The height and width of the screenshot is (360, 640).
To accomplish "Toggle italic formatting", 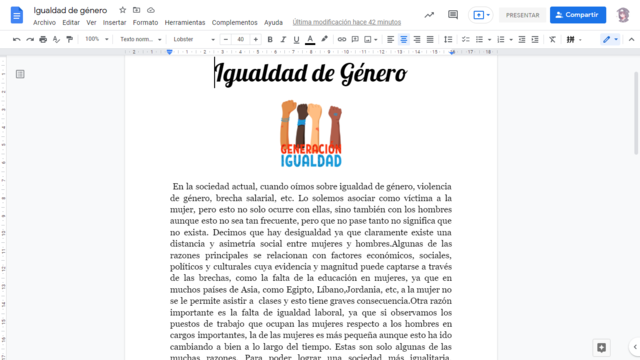I will (283, 39).
